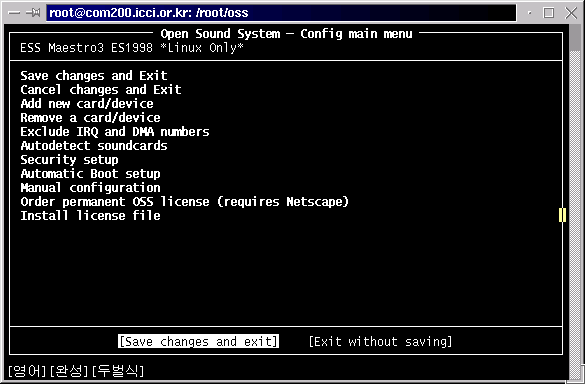Click the [Exit without saving] button
The height and width of the screenshot is (384, 585).
pyautogui.click(x=380, y=341)
